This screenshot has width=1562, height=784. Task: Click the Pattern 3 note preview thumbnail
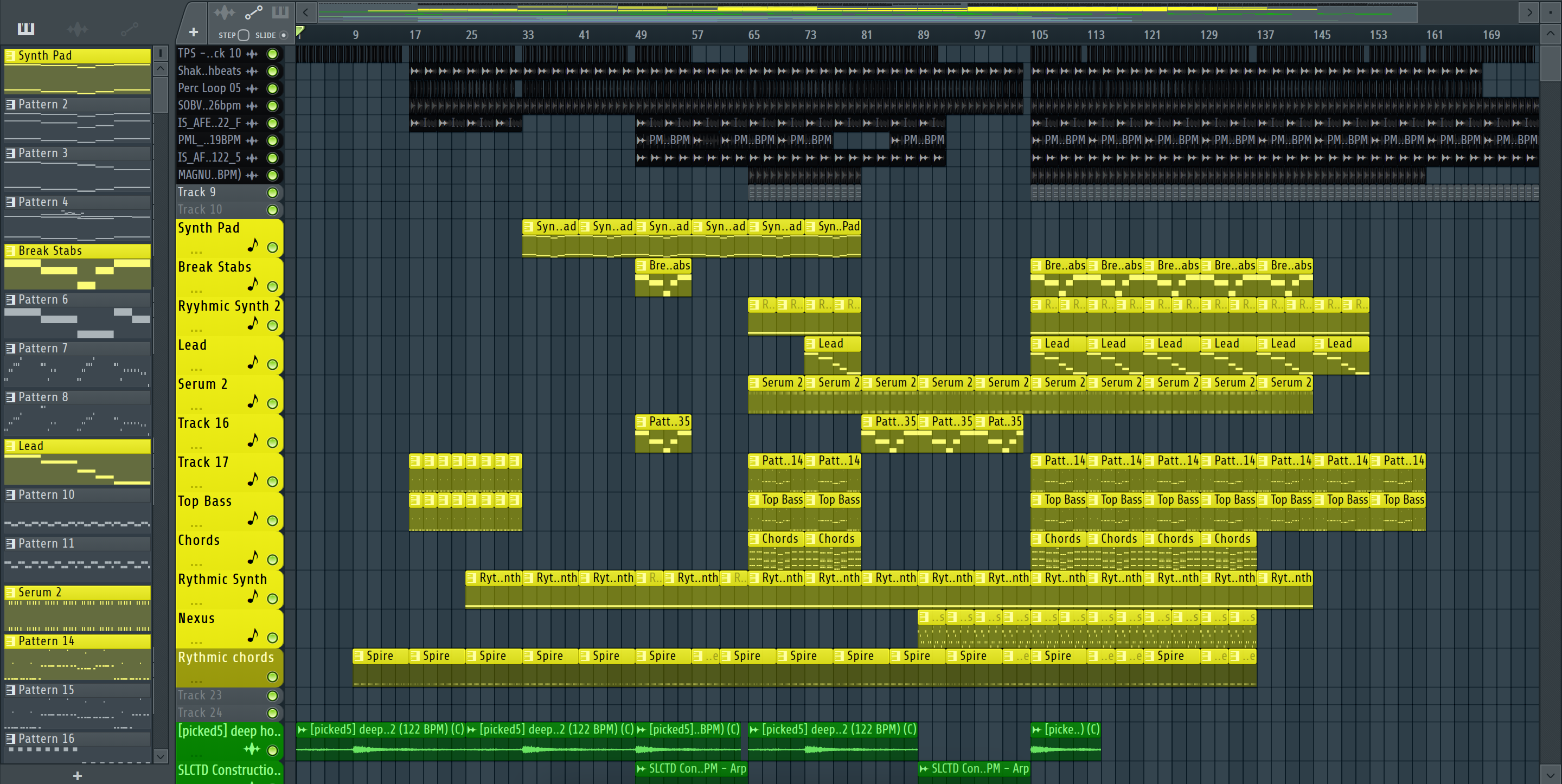tap(78, 176)
